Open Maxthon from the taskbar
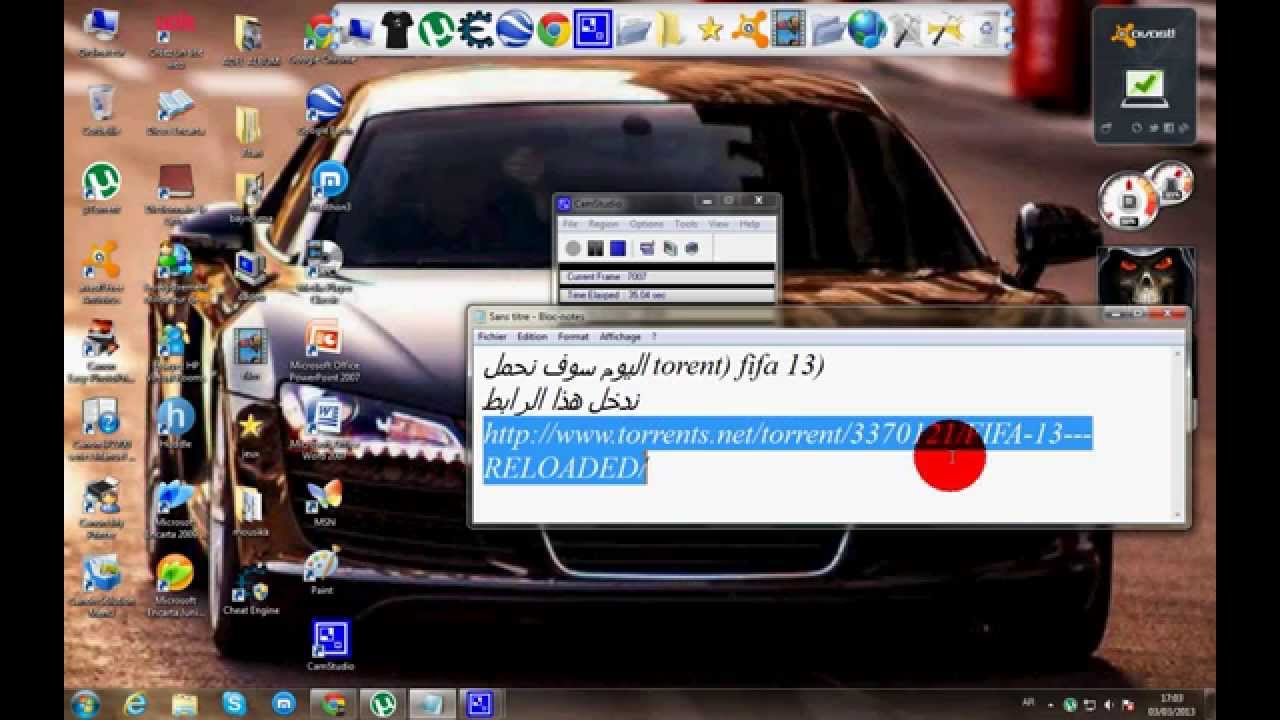This screenshot has height=720, width=1280. pyautogui.click(x=283, y=704)
